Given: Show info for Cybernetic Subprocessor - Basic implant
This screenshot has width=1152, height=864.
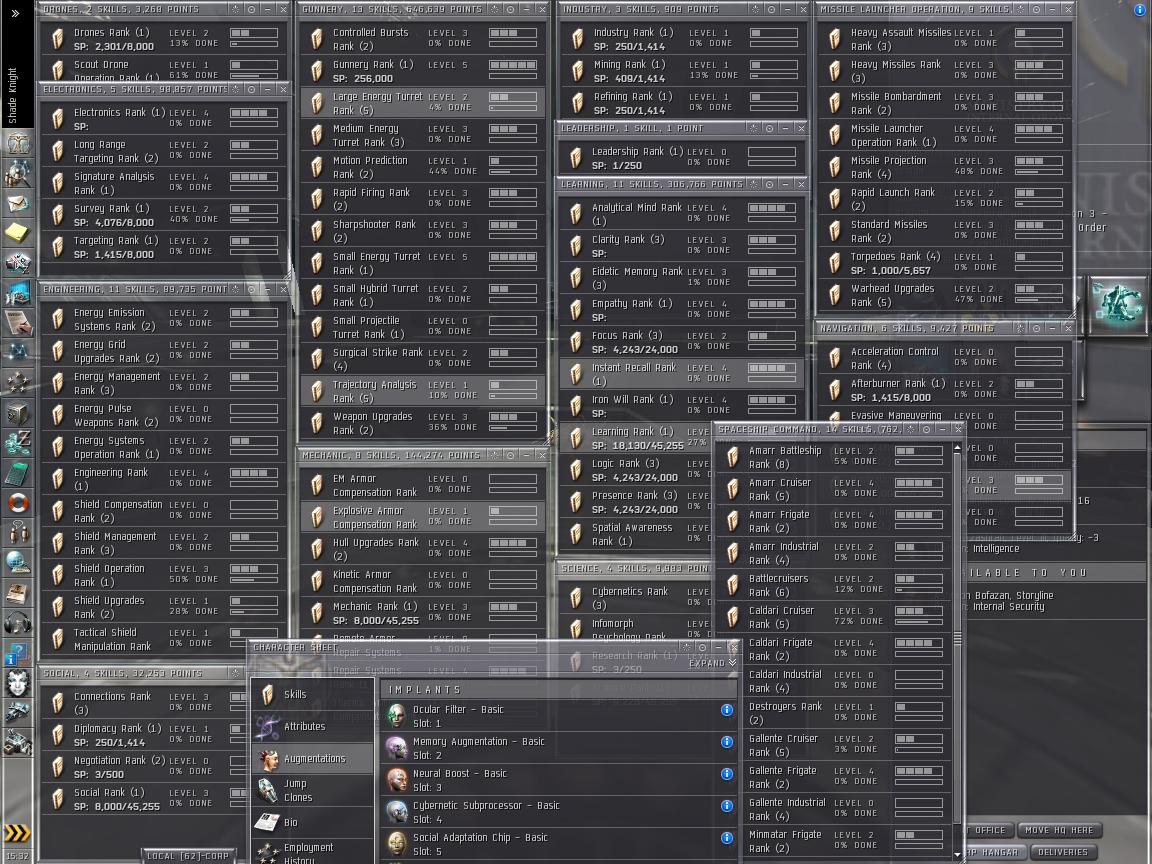Looking at the screenshot, I should coord(727,806).
